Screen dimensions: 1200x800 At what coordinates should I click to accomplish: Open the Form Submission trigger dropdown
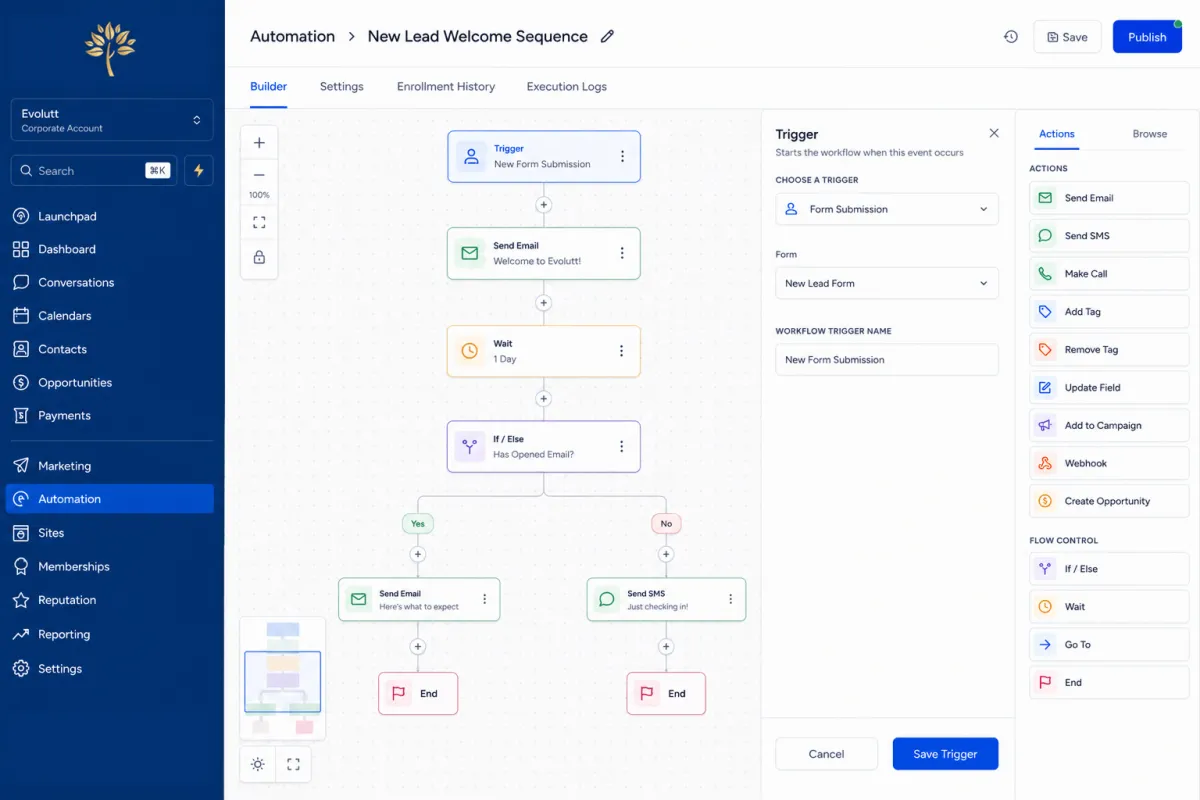887,209
